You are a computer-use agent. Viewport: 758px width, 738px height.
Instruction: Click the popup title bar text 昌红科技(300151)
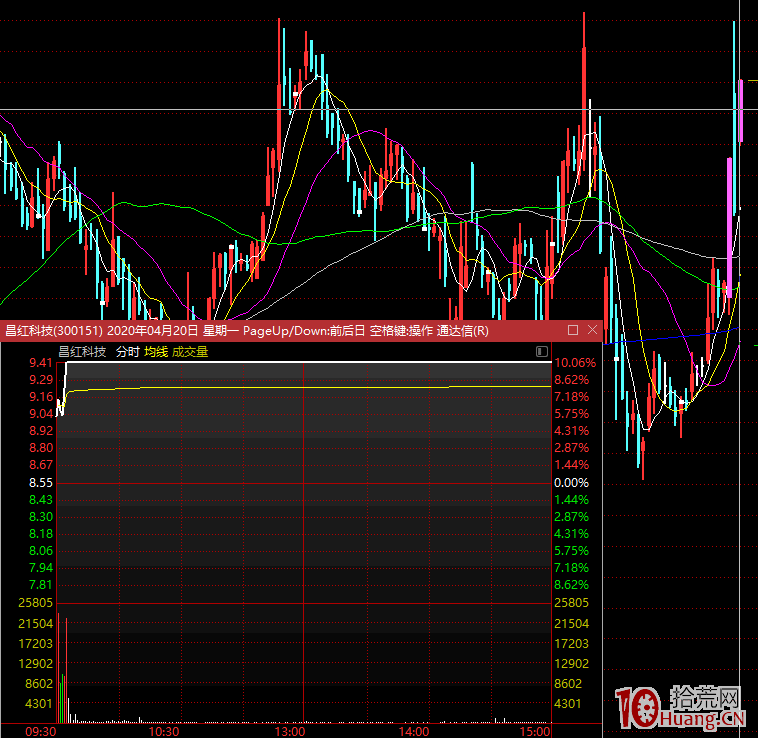point(54,331)
